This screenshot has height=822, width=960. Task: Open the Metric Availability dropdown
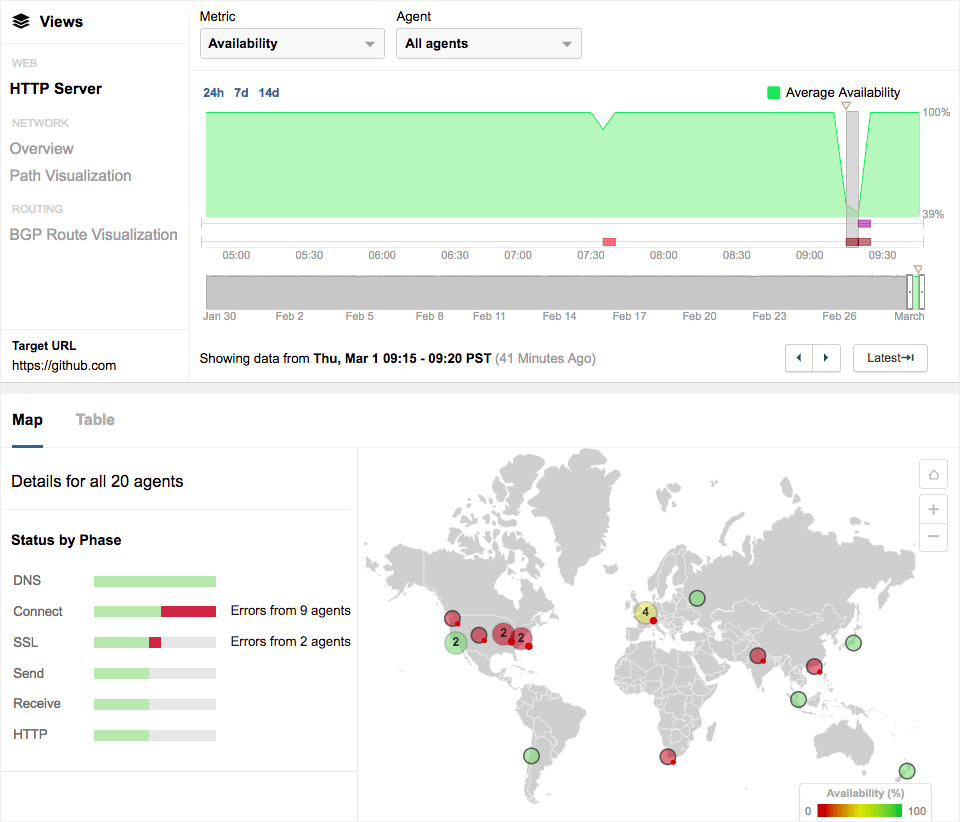[x=292, y=44]
